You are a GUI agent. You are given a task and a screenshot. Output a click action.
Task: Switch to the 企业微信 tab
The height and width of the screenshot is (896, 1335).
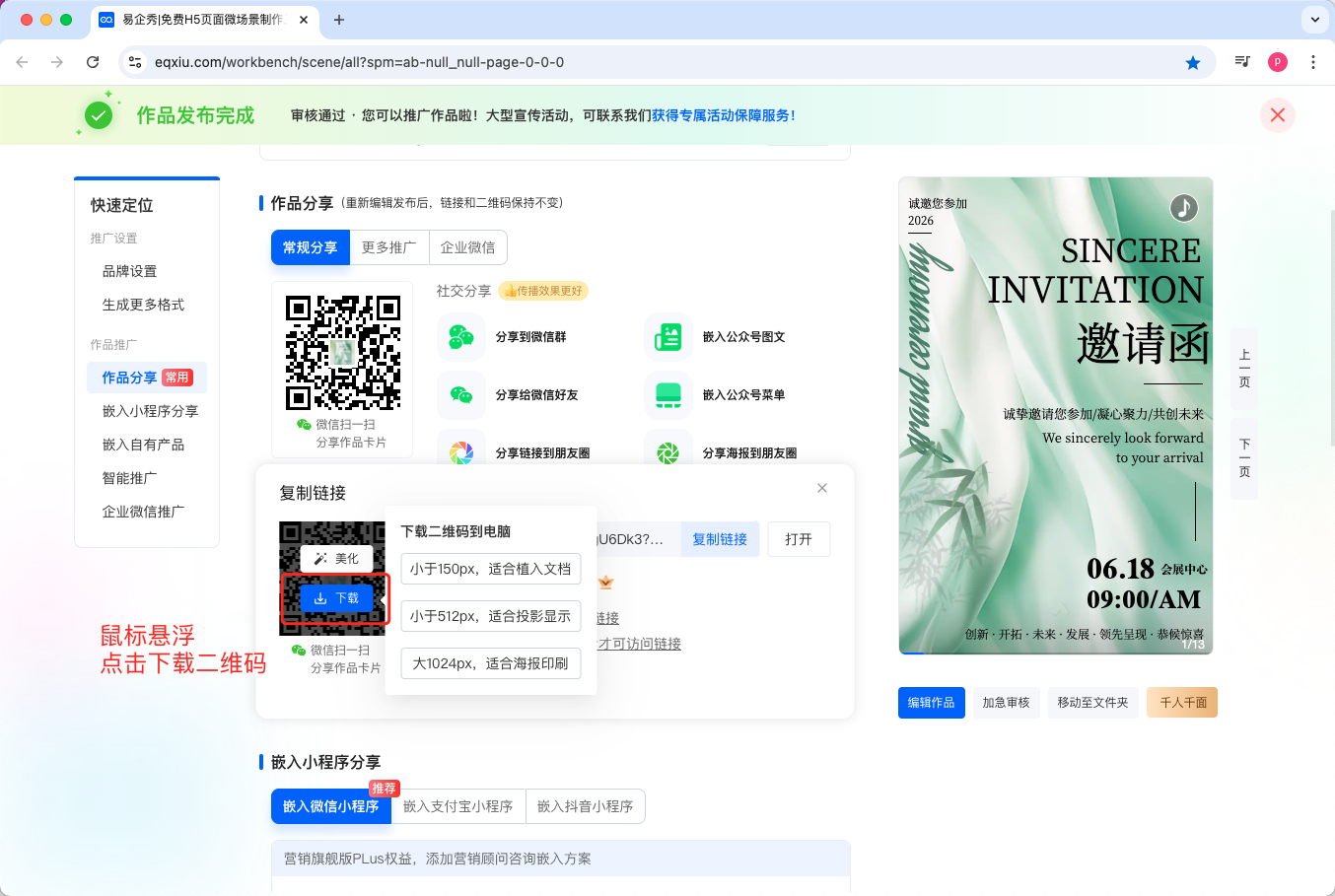pos(468,247)
